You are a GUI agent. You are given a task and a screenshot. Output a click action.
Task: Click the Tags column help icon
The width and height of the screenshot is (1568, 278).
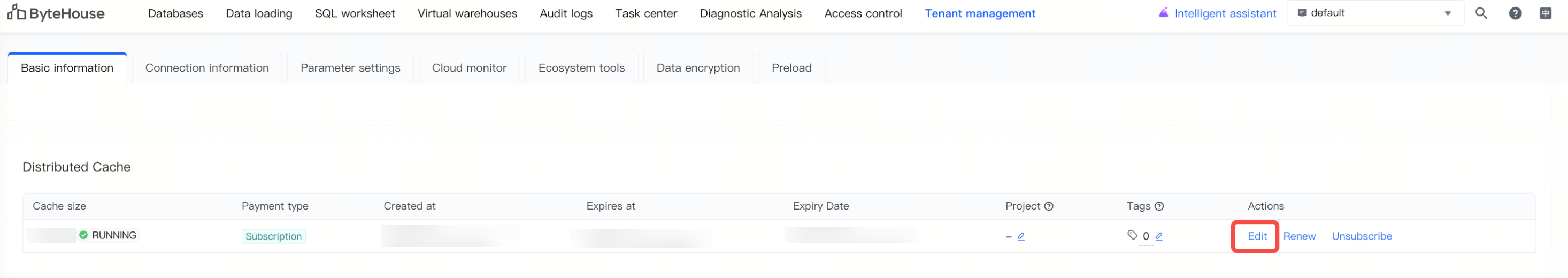(x=1158, y=206)
